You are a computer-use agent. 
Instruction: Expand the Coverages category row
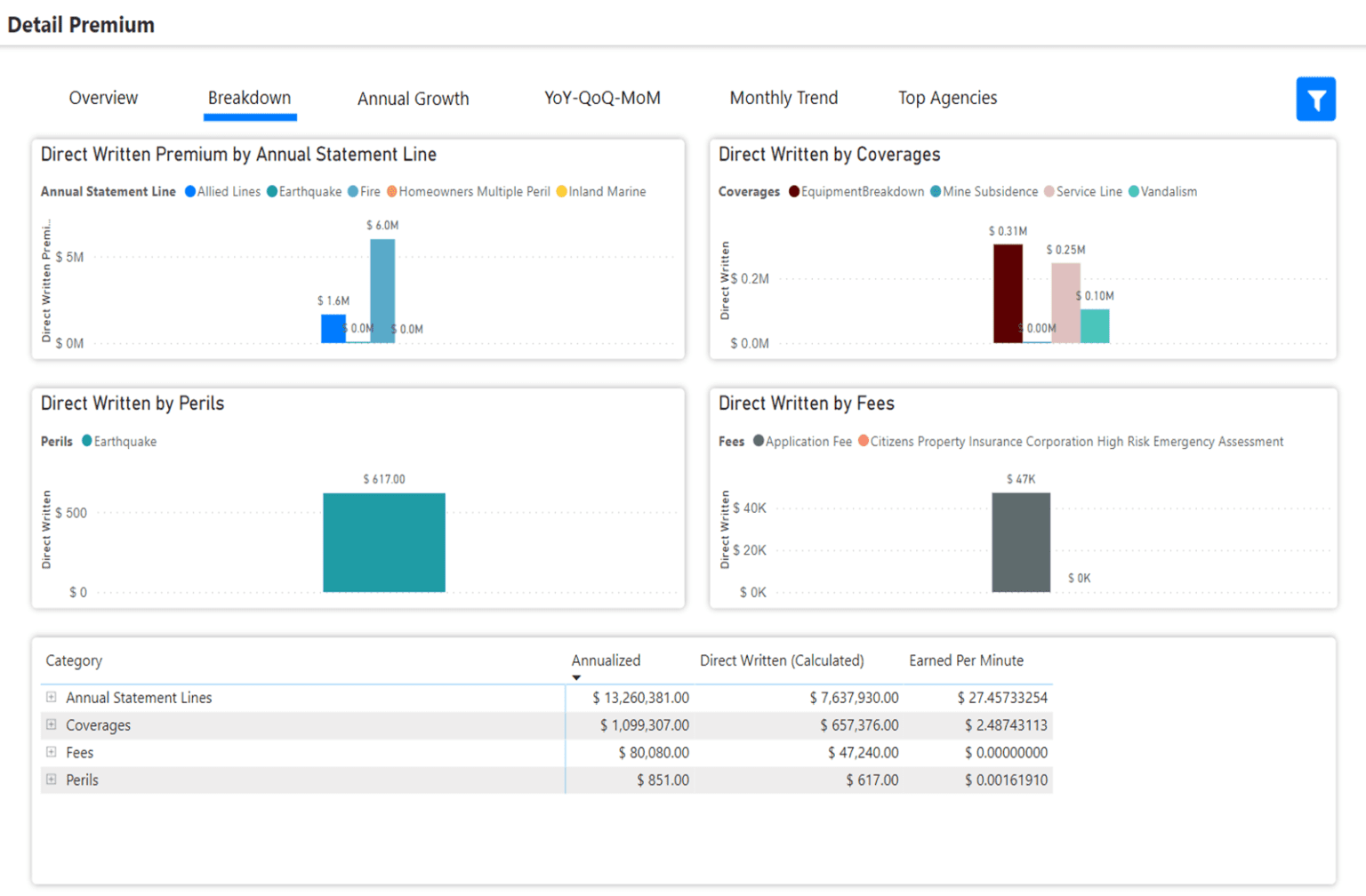[x=52, y=725]
